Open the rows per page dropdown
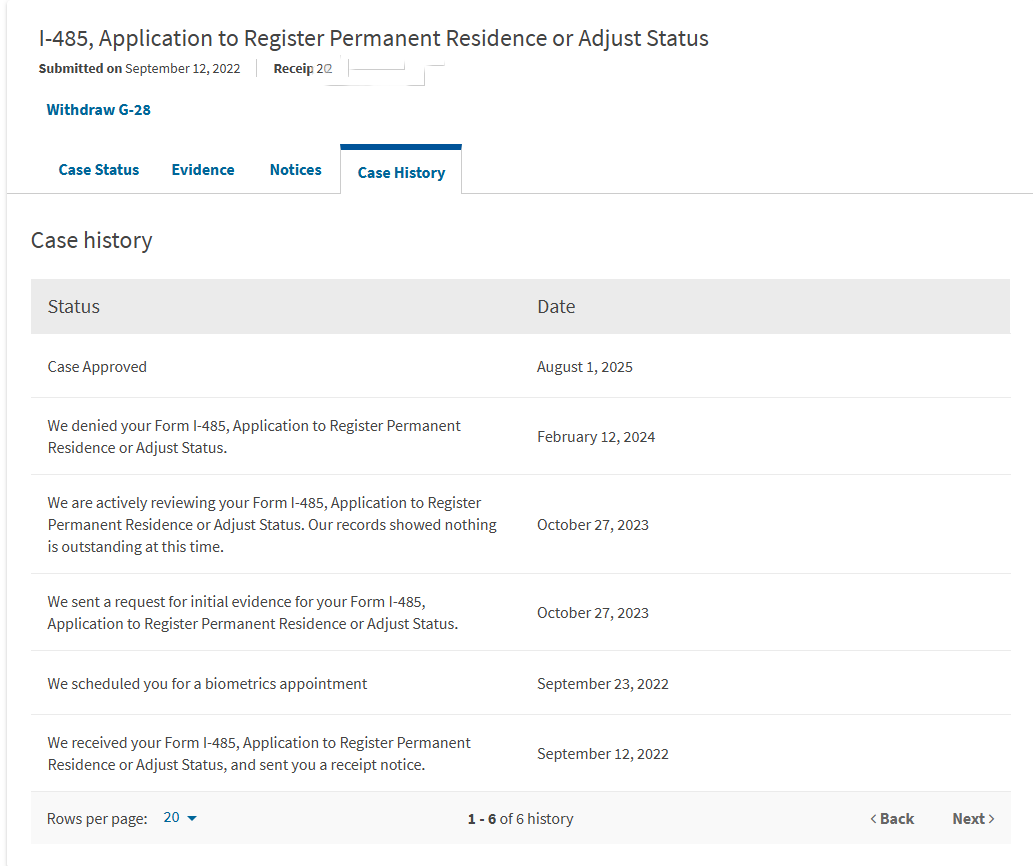This screenshot has height=866, width=1033. coord(180,817)
